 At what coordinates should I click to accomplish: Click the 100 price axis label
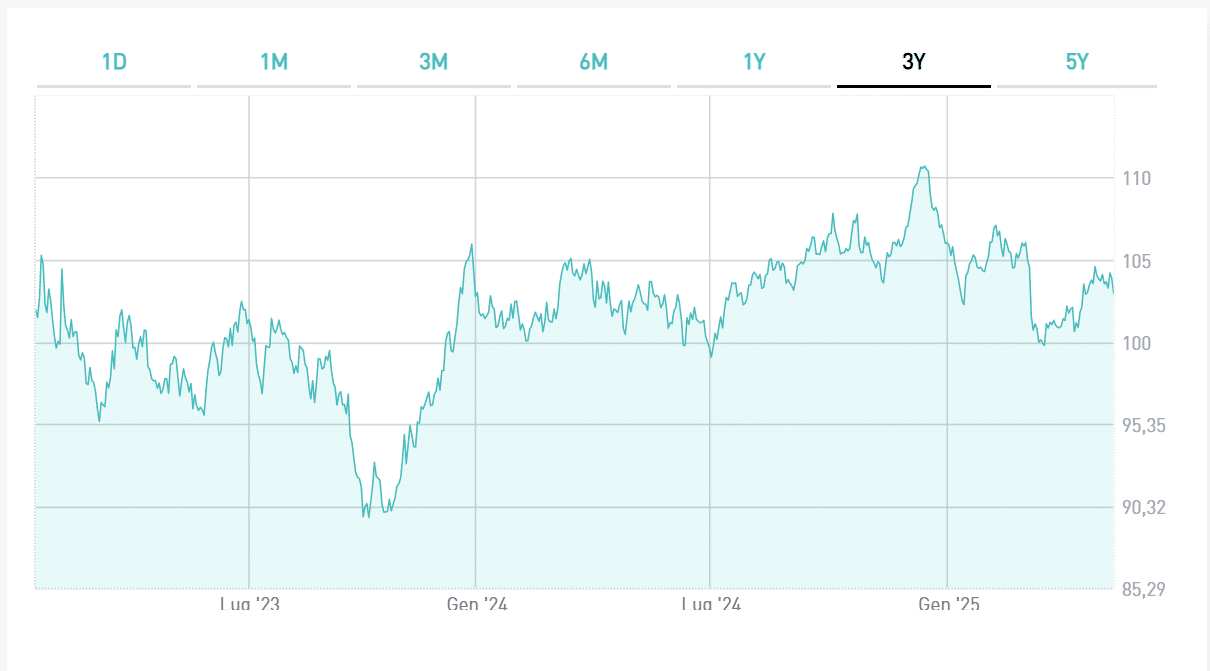(1137, 344)
